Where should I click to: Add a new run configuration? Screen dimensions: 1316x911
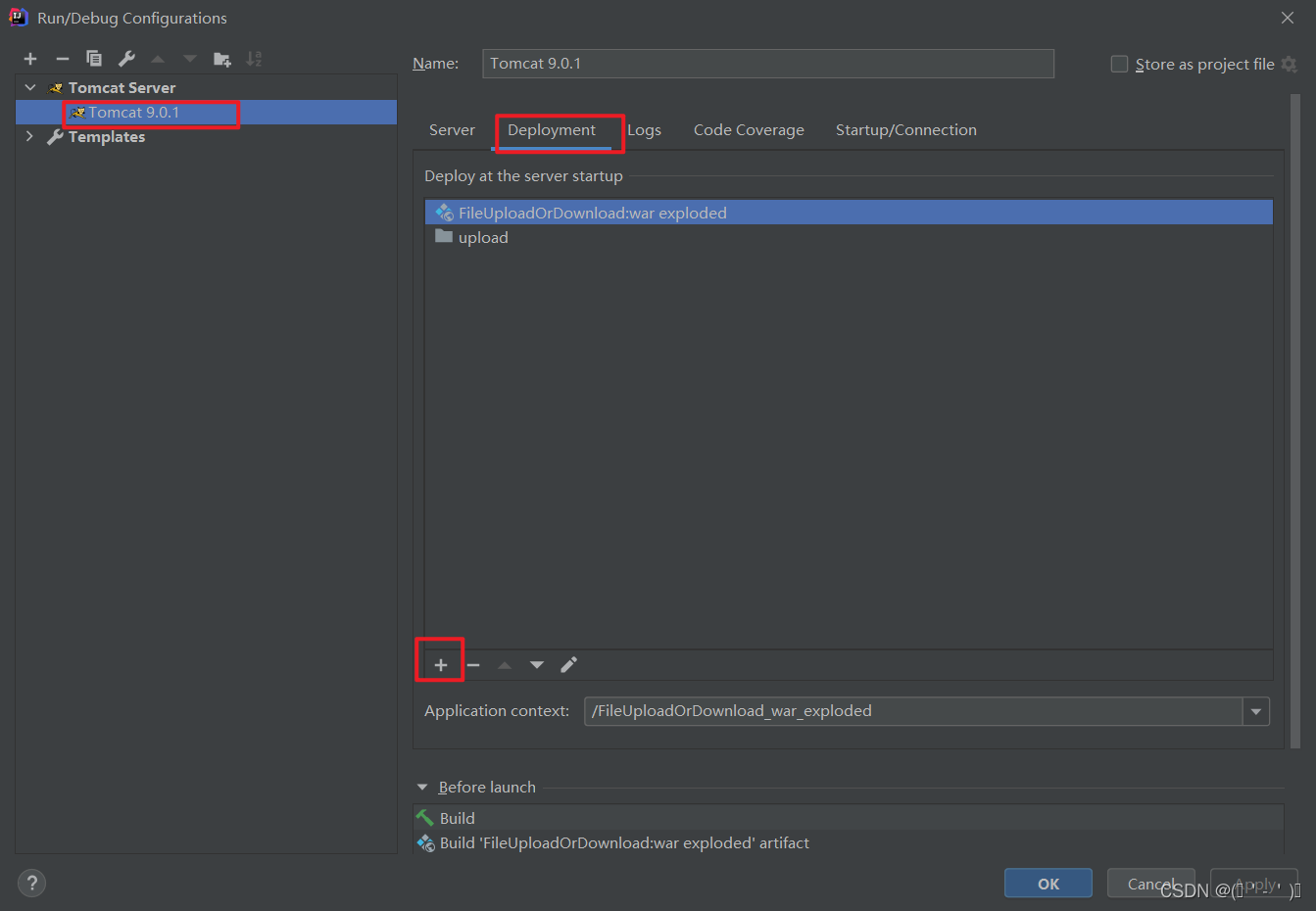click(30, 59)
